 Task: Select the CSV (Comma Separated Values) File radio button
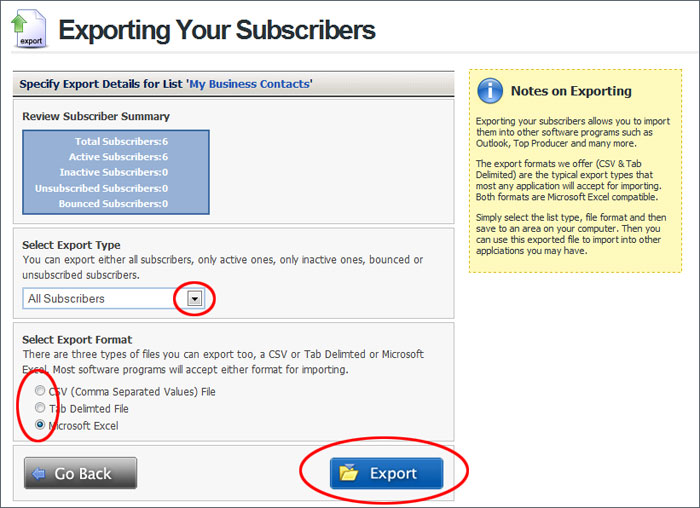tap(40, 391)
